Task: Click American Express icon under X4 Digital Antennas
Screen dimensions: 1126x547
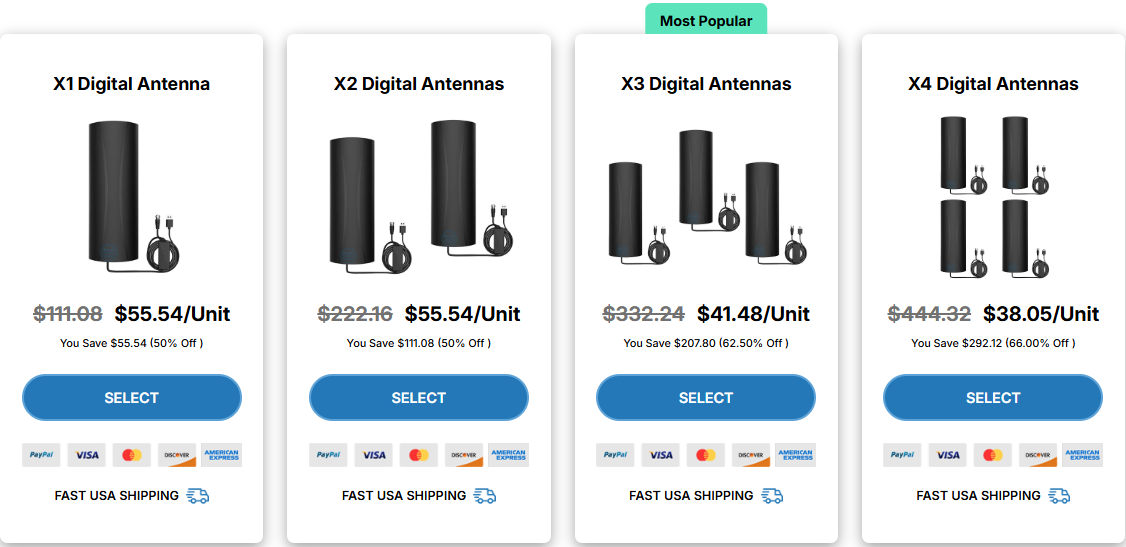Action: (1083, 455)
